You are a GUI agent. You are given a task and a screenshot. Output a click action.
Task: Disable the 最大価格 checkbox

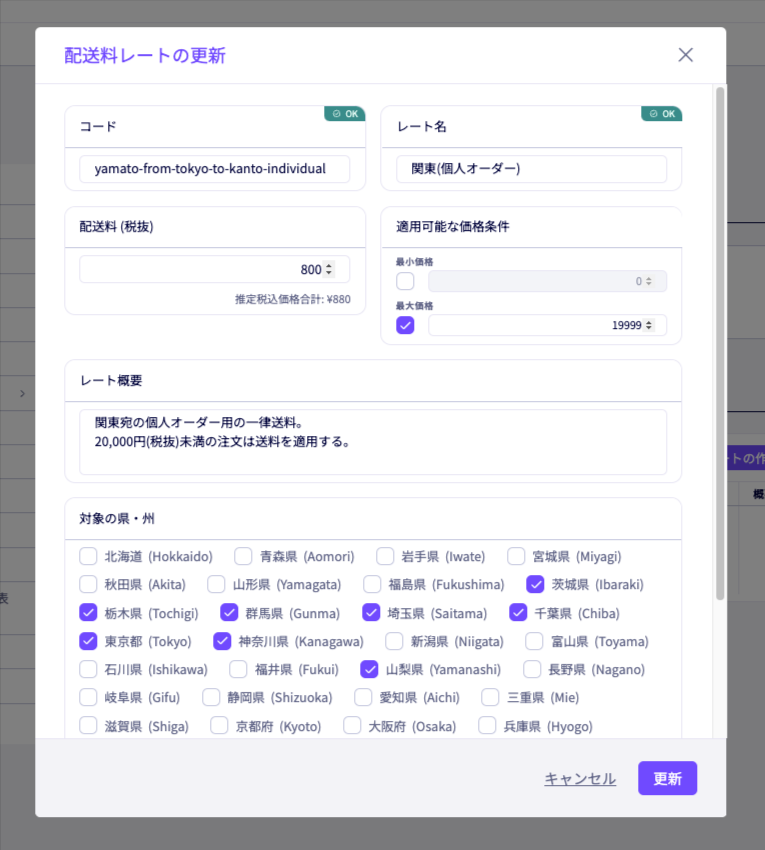point(405,325)
